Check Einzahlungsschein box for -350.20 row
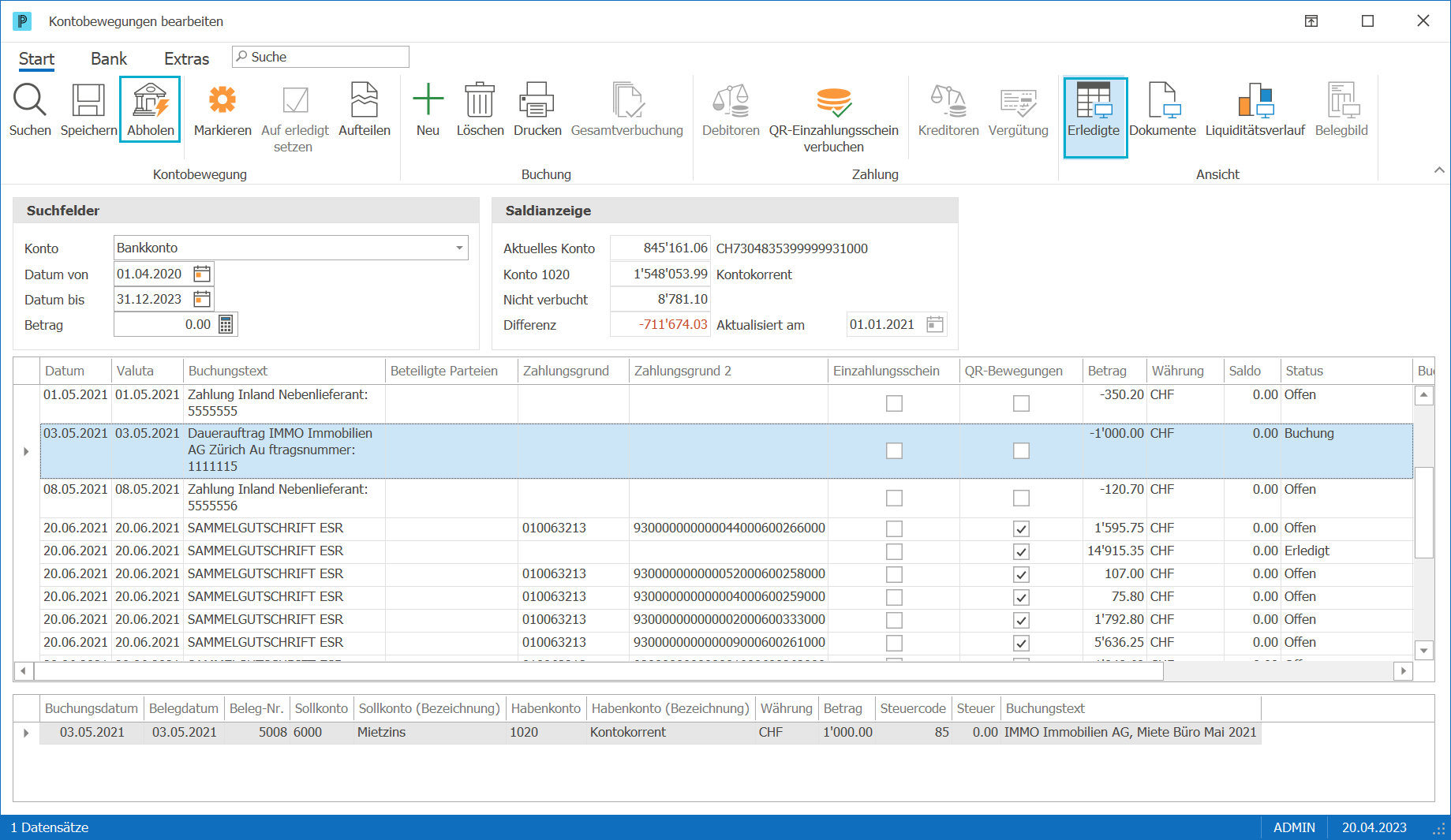Screen dimensions: 1451x840 [x=894, y=403]
